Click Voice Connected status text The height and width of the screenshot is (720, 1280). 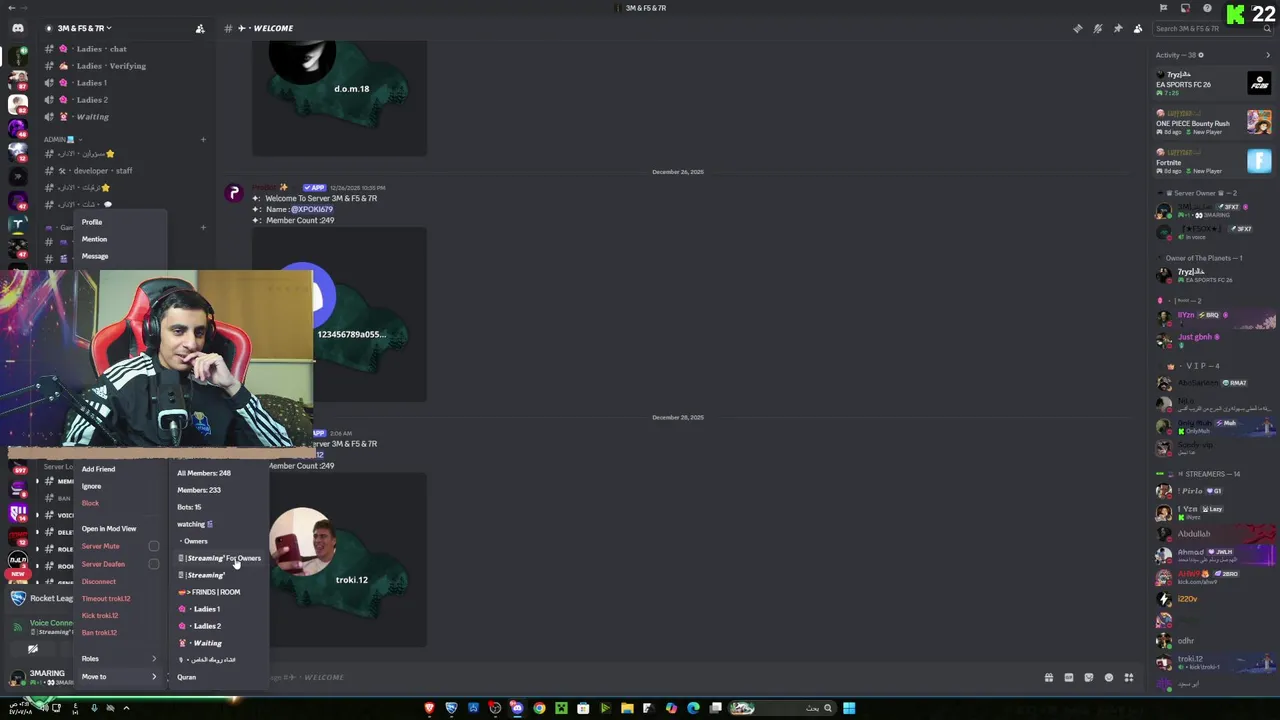tap(51, 623)
